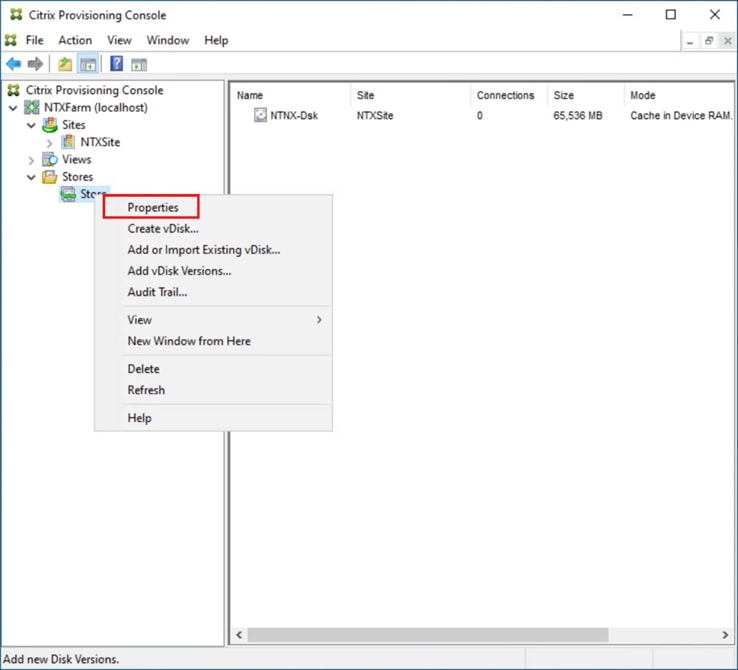Select the NTXFarm (localhost) tree label

[x=96, y=108]
